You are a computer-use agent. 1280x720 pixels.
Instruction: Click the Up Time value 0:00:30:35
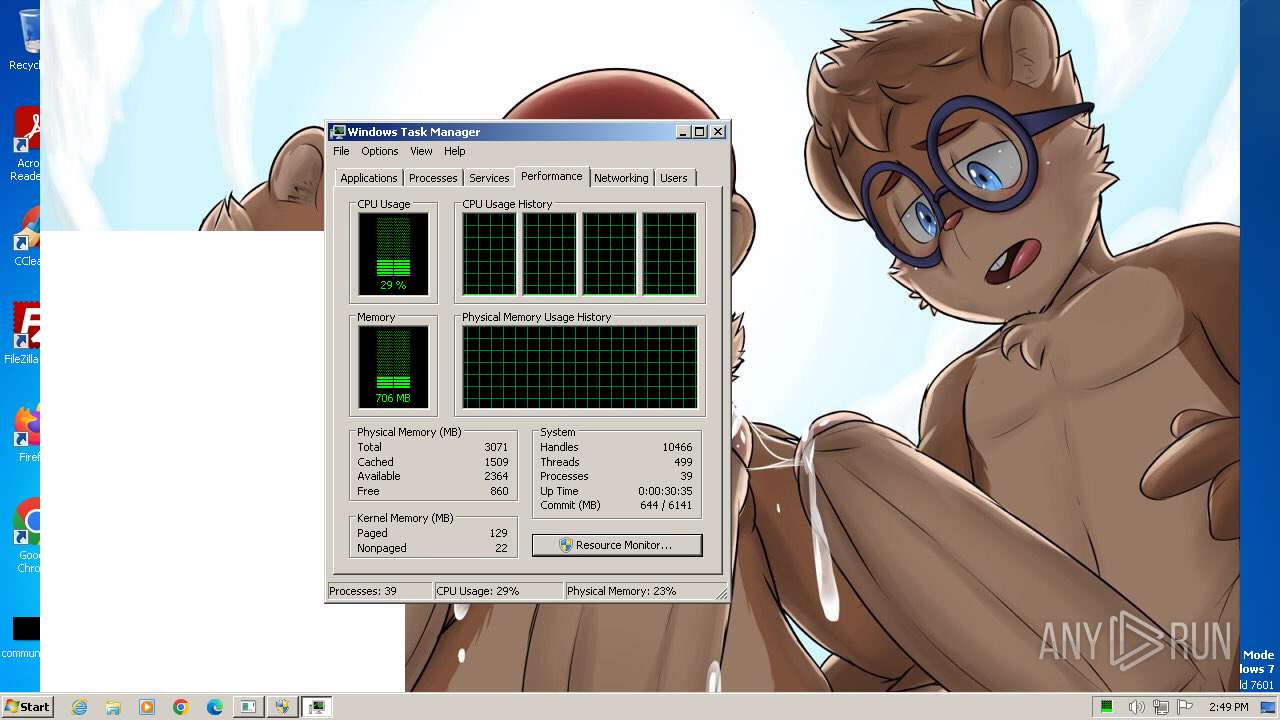pos(665,491)
